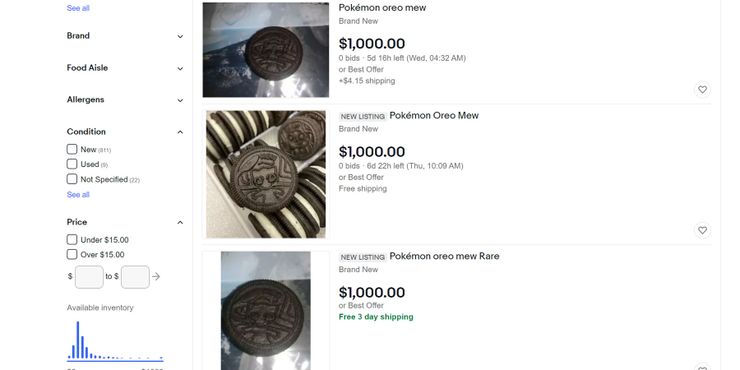Screen dimensions: 740x370
Task: Click the Available inventory price histogram
Action: click(115, 341)
